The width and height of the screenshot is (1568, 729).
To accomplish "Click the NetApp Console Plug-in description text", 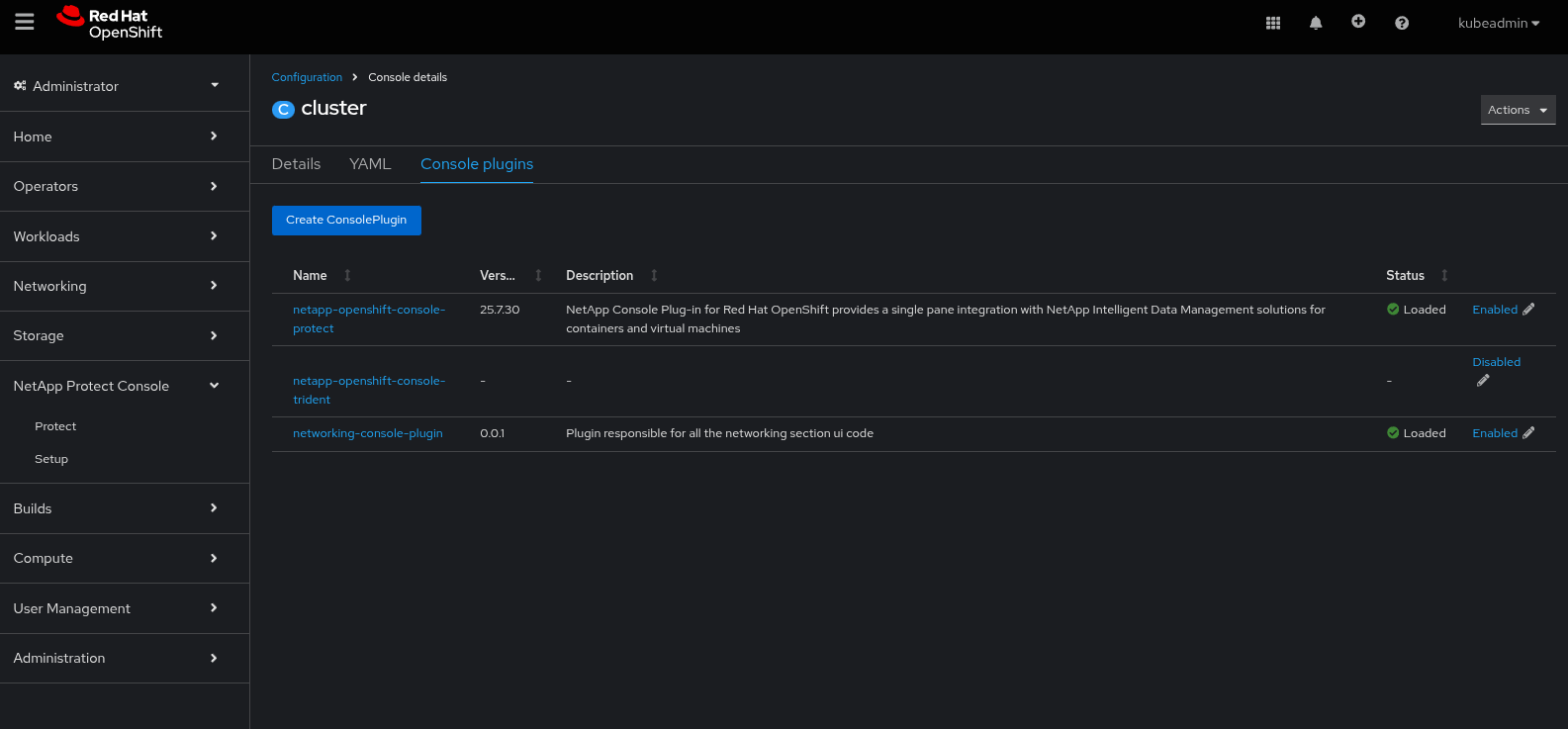I will tap(946, 319).
